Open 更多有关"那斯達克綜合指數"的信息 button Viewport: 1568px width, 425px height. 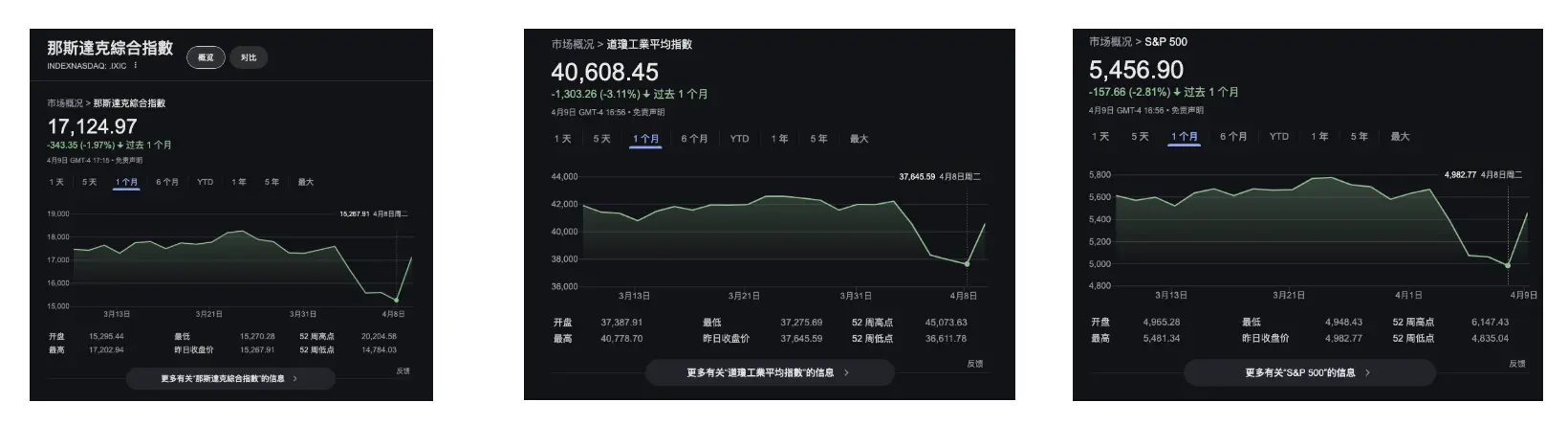[x=230, y=378]
